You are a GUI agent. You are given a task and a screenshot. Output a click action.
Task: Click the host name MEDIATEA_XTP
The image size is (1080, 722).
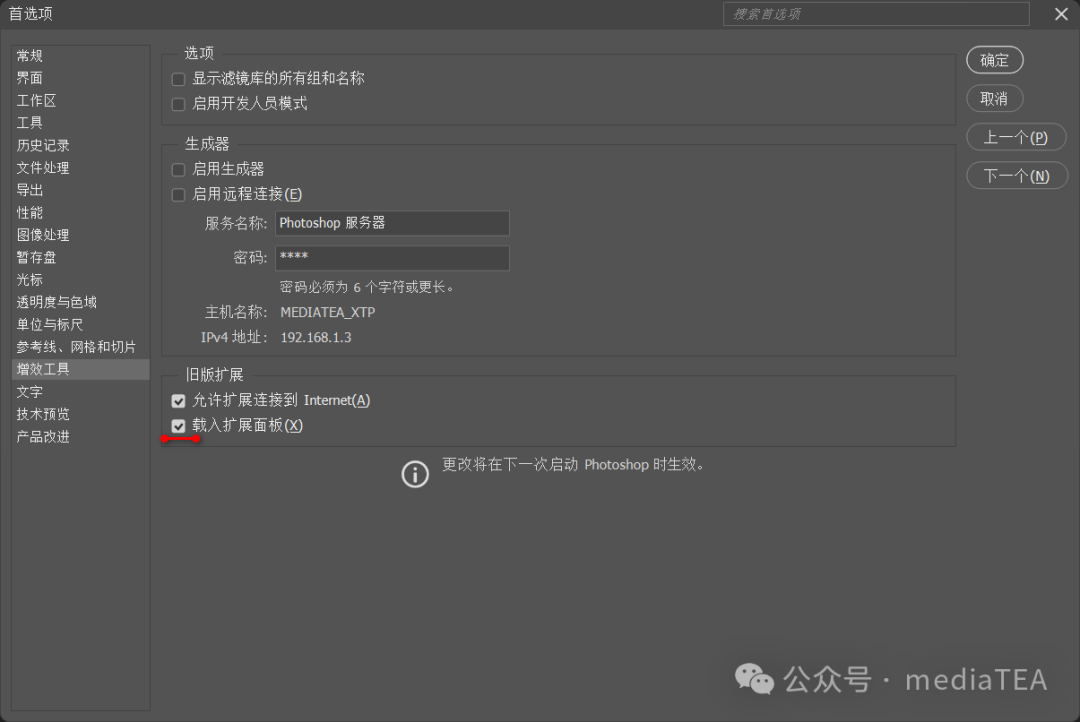(x=328, y=312)
